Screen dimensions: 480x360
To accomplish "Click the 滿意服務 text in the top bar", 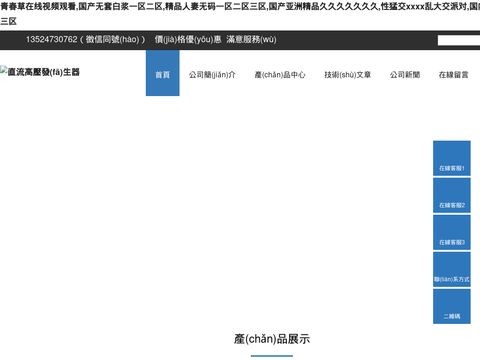I will [251, 39].
